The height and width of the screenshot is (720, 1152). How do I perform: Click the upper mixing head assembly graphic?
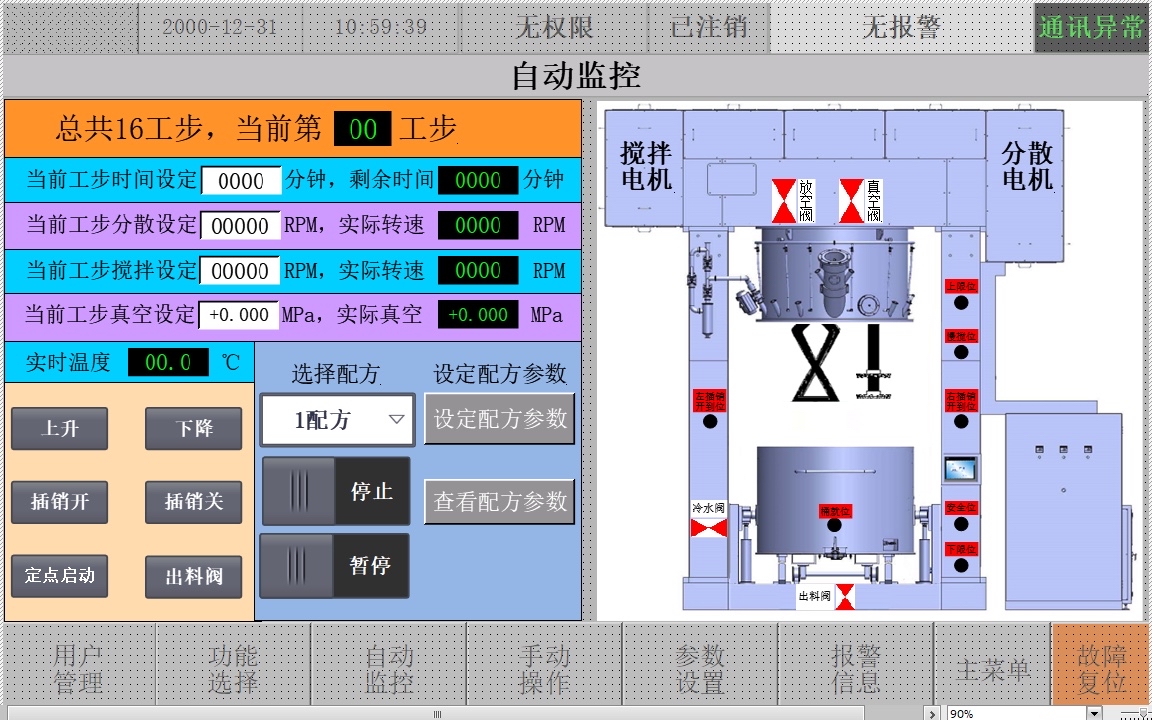click(835, 273)
